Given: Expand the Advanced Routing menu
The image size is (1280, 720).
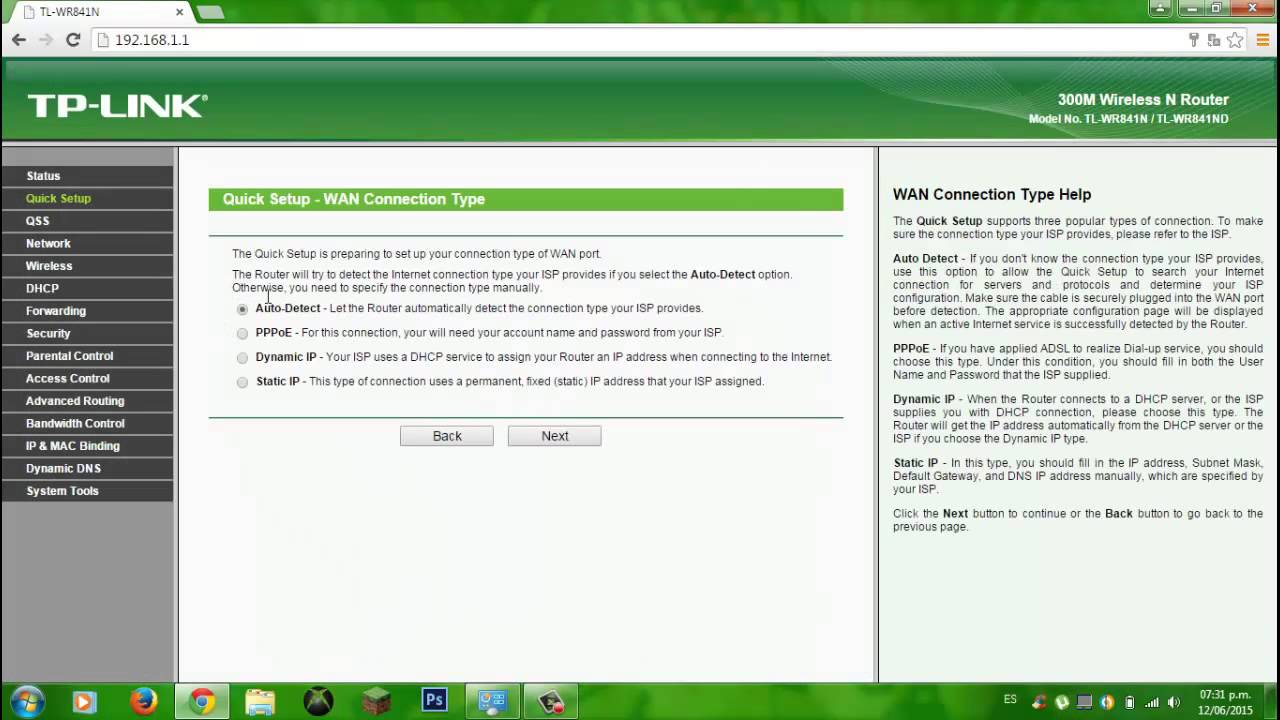Looking at the screenshot, I should coord(87,401).
